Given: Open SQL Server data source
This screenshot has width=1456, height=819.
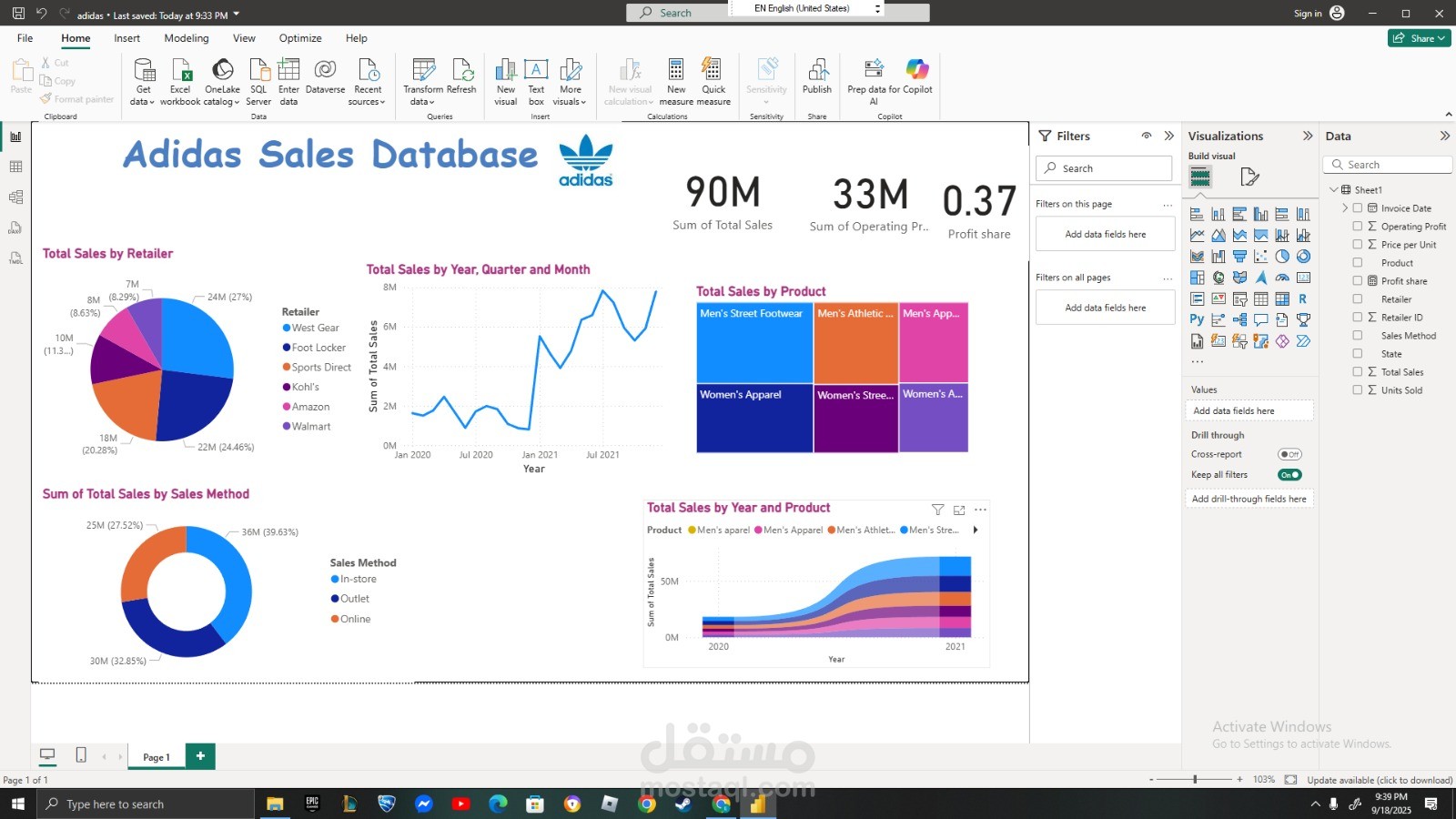Looking at the screenshot, I should click(258, 82).
